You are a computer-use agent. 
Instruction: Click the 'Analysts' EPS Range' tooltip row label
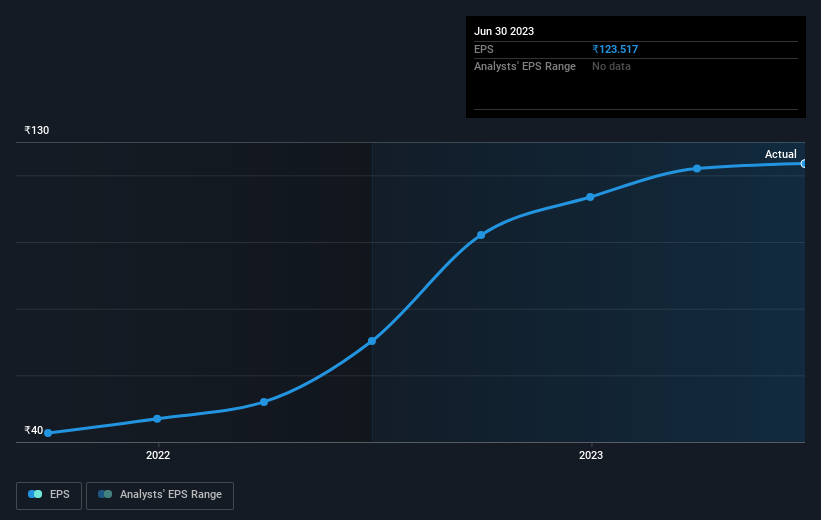point(525,67)
